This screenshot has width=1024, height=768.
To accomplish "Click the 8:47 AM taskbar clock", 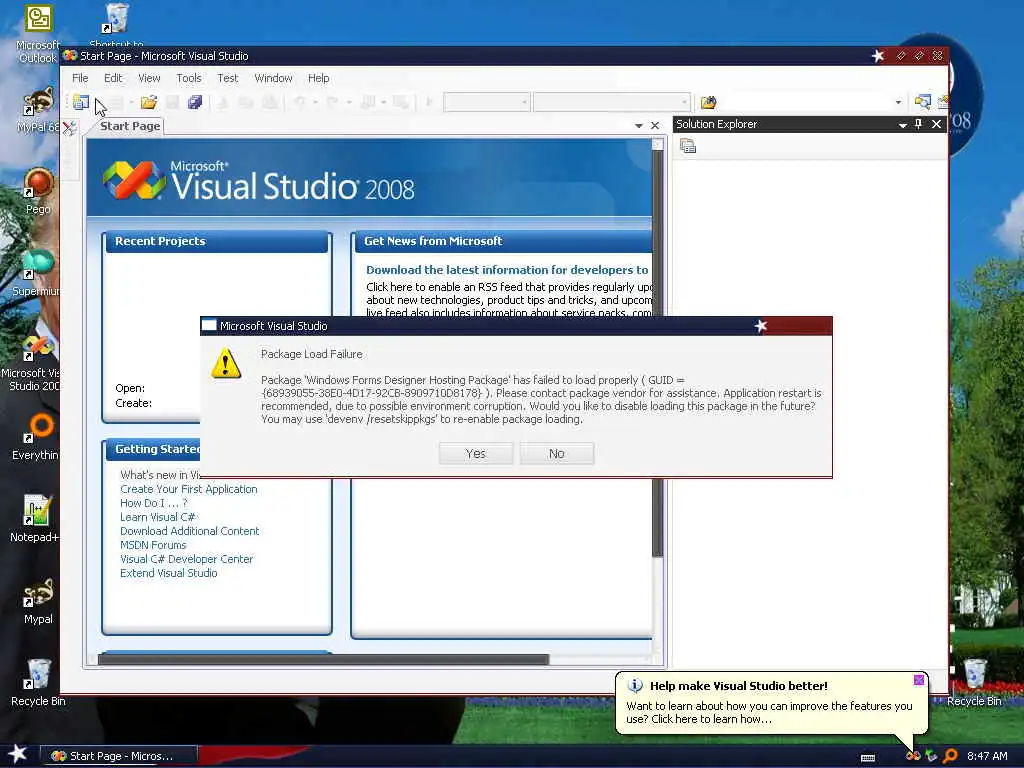I will tap(987, 756).
